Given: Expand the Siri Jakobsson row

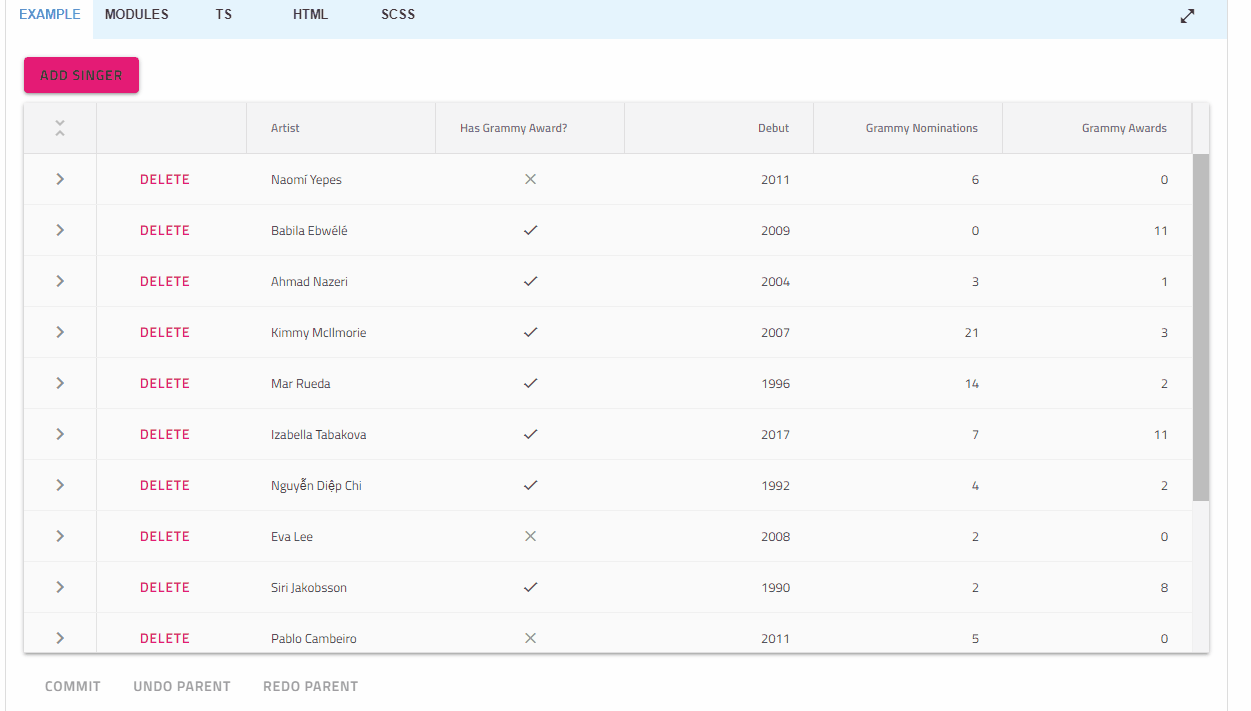Looking at the screenshot, I should tap(59, 587).
